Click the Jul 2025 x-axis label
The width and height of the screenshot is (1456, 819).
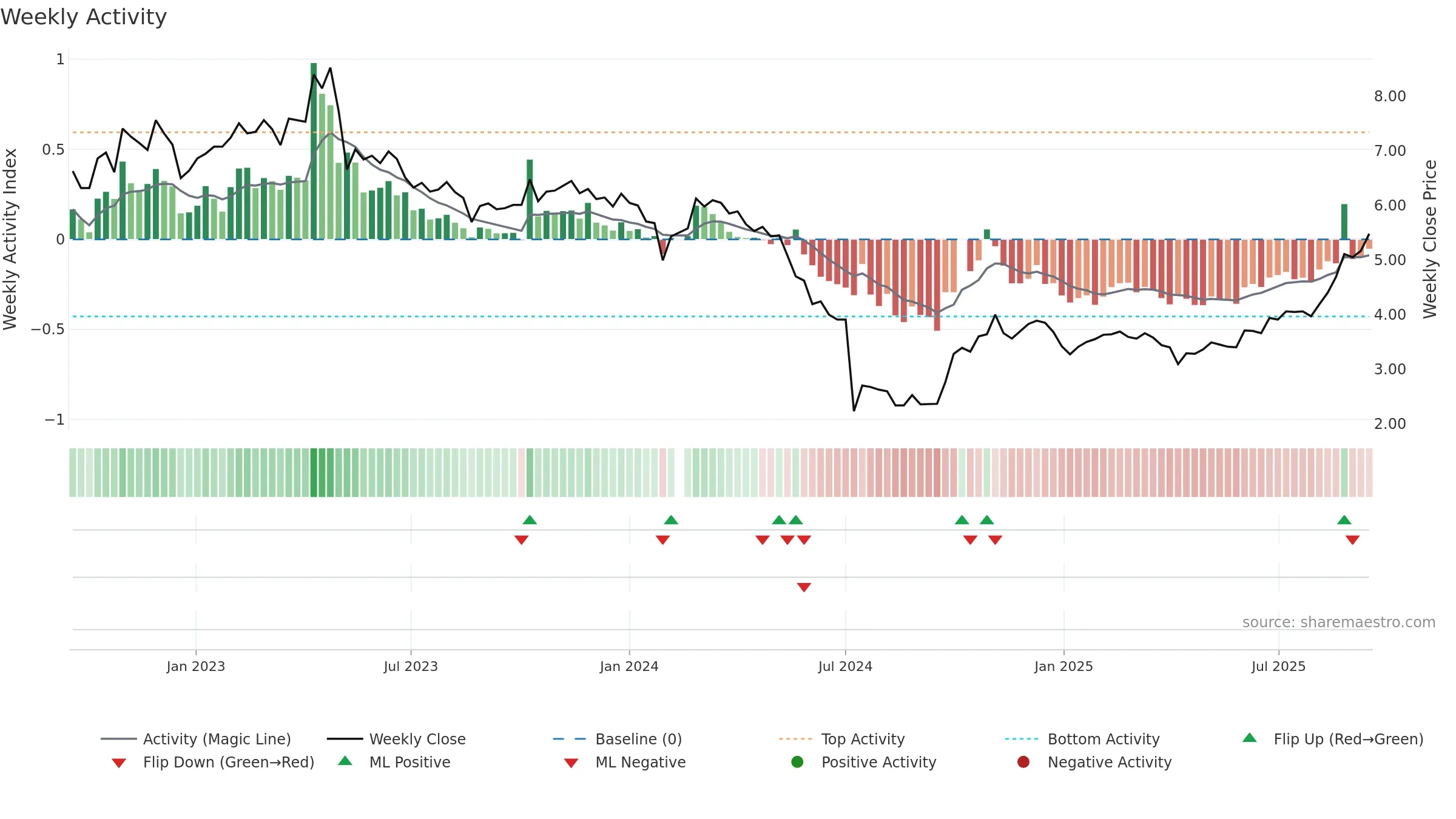(1278, 666)
